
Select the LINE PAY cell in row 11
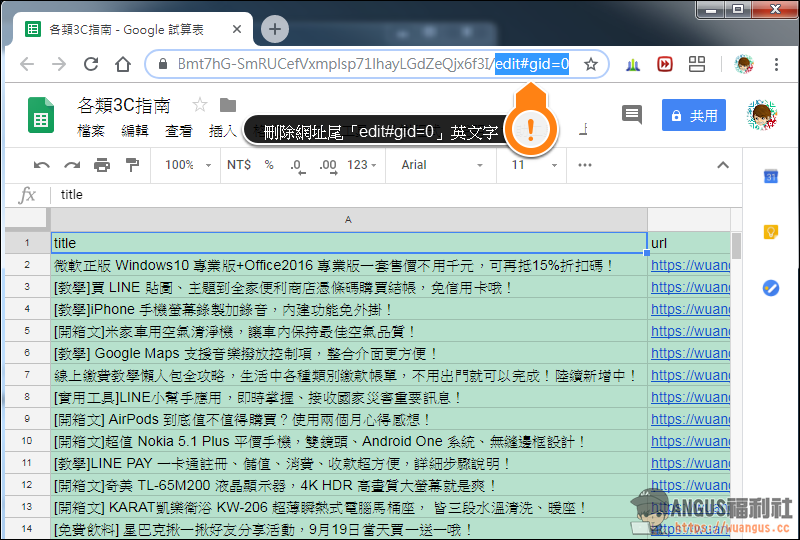(x=349, y=463)
